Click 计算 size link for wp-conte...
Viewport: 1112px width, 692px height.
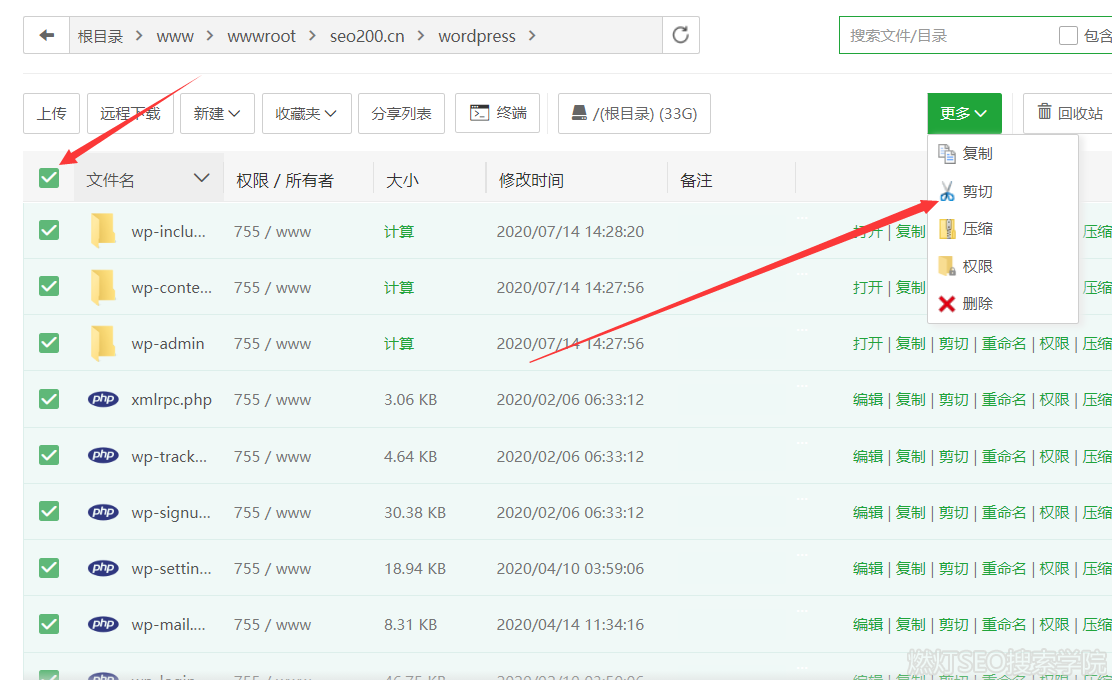click(399, 288)
